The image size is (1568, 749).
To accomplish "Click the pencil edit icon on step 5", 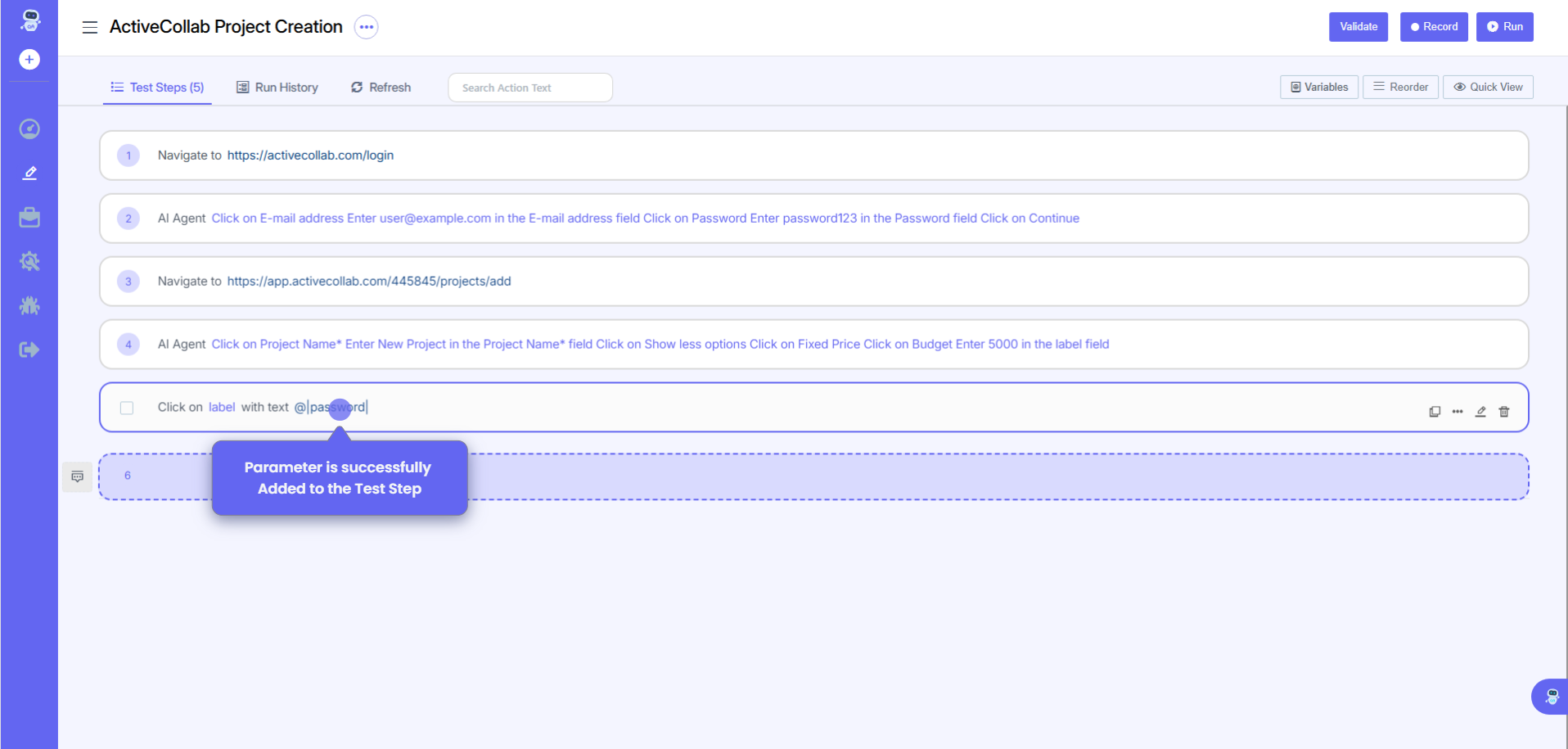I will [1480, 412].
